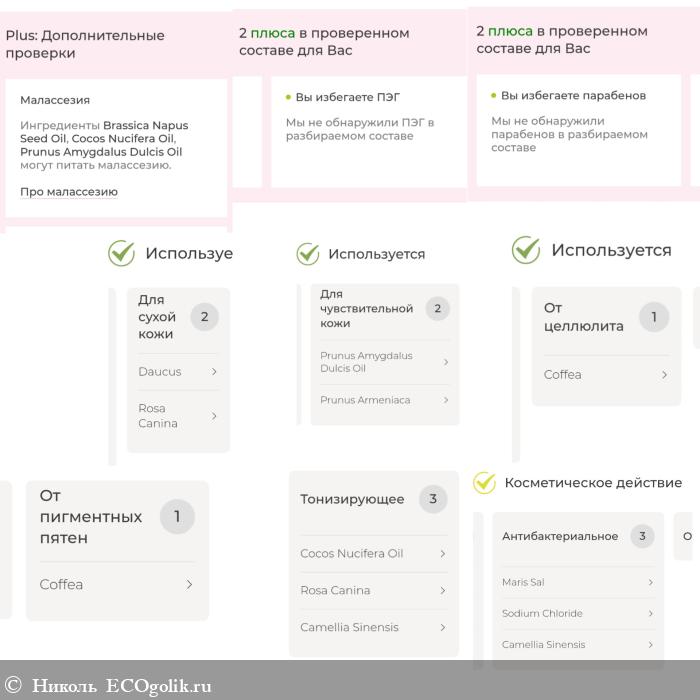Screen dimensions: 700x700
Task: Click the count badge 3 beside Тонизирующее
Action: coord(433,499)
